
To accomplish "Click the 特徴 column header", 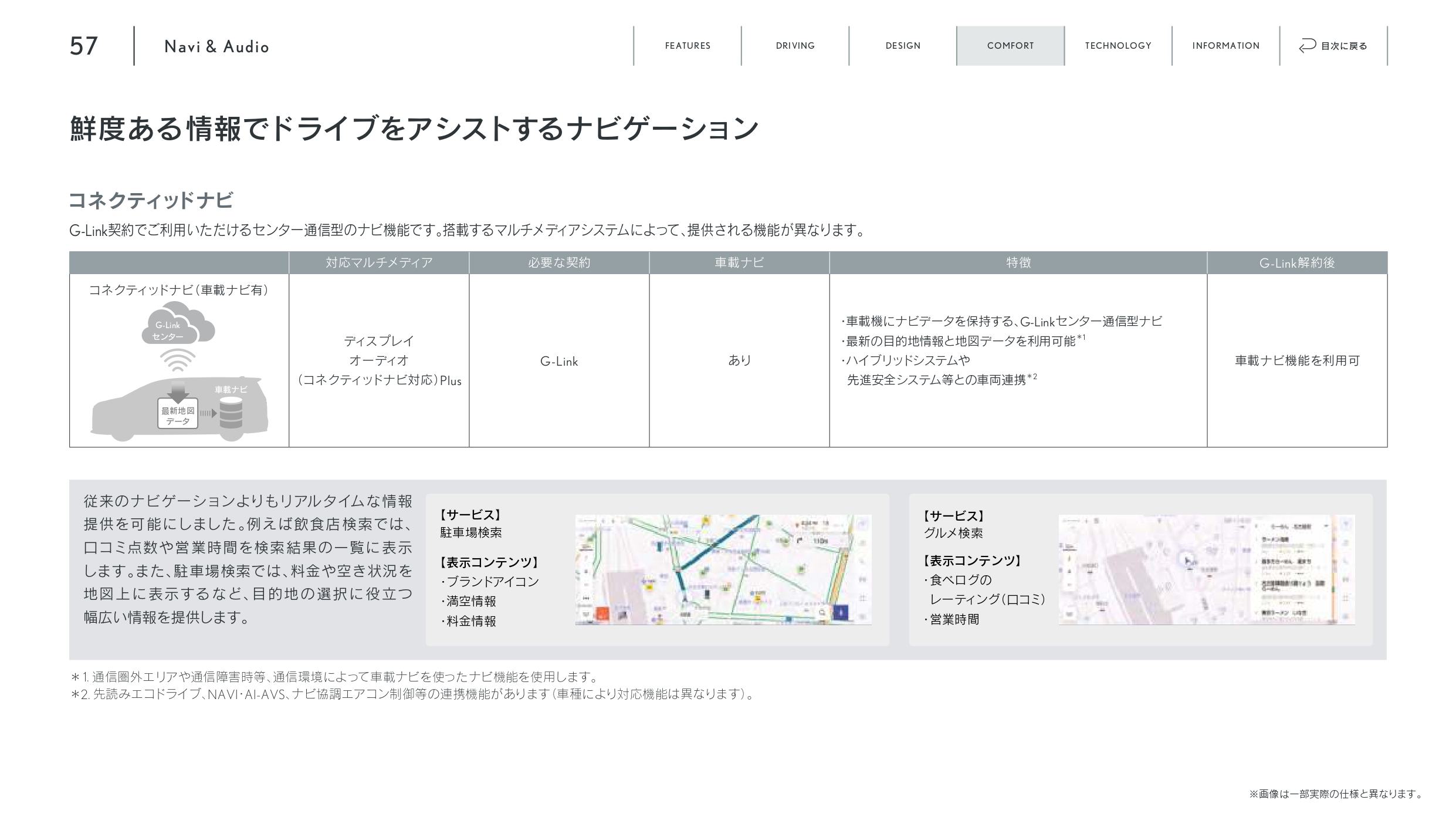I will (x=1018, y=263).
